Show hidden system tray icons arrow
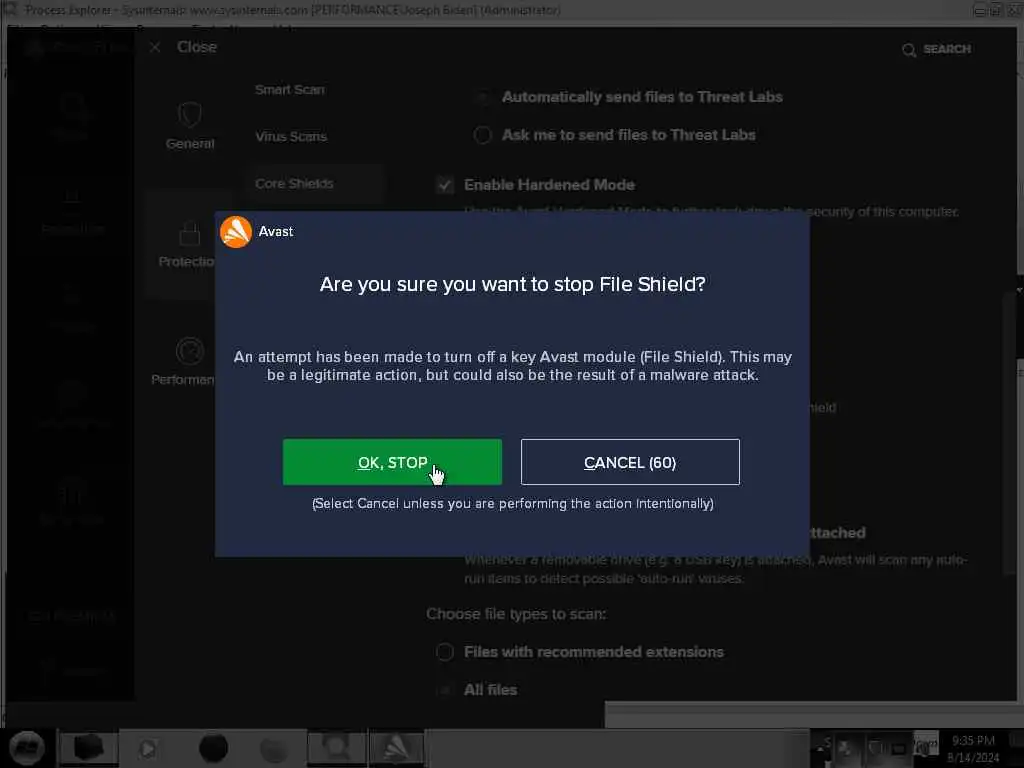 (821, 748)
